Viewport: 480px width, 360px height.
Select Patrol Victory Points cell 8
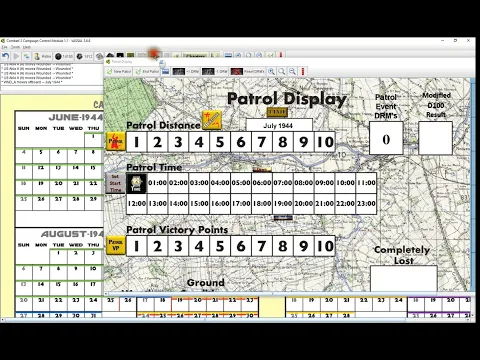(283, 246)
